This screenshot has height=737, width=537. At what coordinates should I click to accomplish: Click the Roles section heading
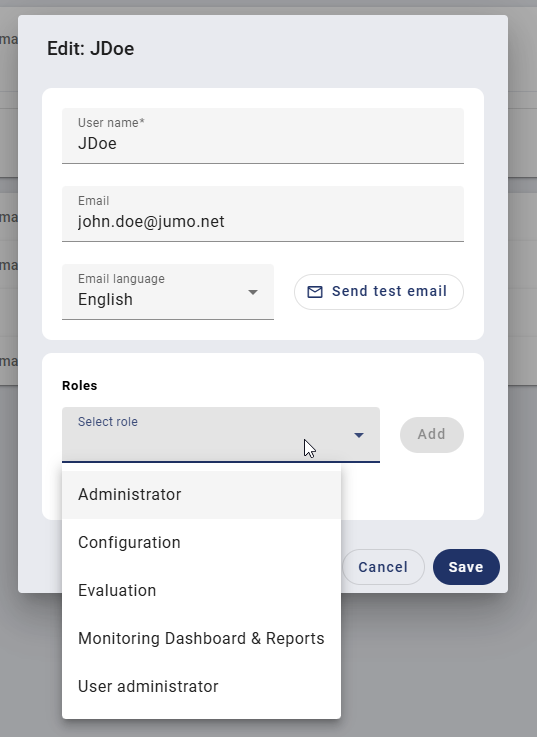pyautogui.click(x=79, y=385)
